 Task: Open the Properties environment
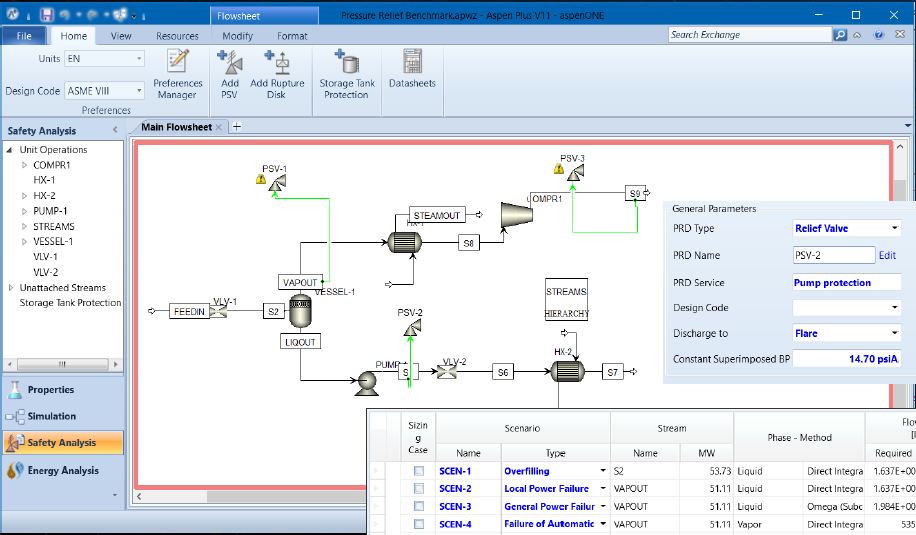(63, 390)
